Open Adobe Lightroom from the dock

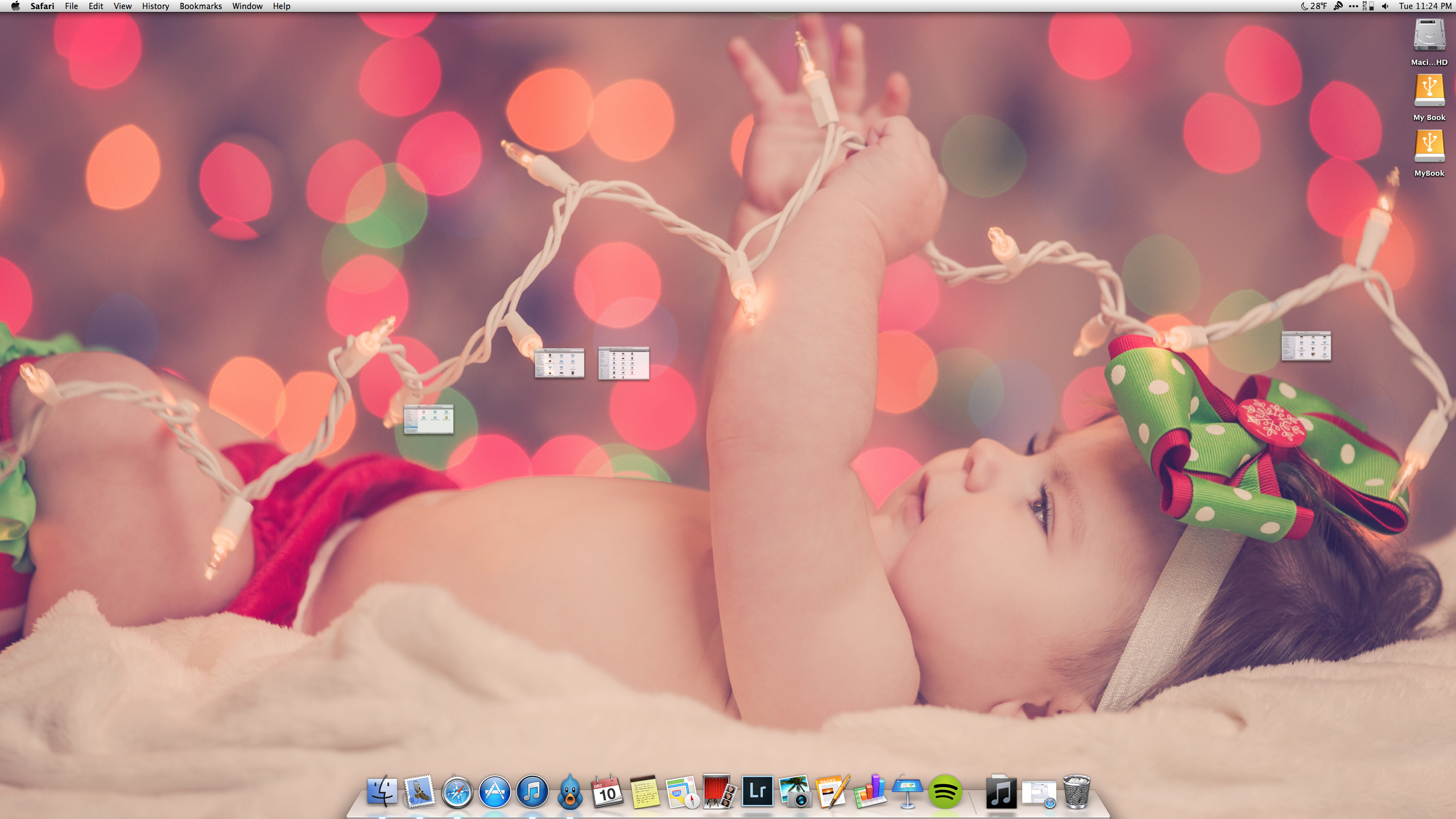click(x=757, y=791)
